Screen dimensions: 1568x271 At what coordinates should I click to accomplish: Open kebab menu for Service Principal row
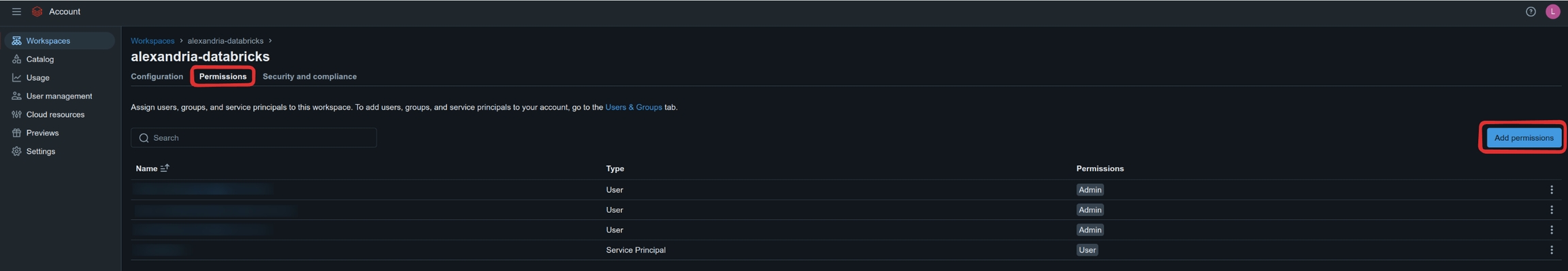(1551, 250)
